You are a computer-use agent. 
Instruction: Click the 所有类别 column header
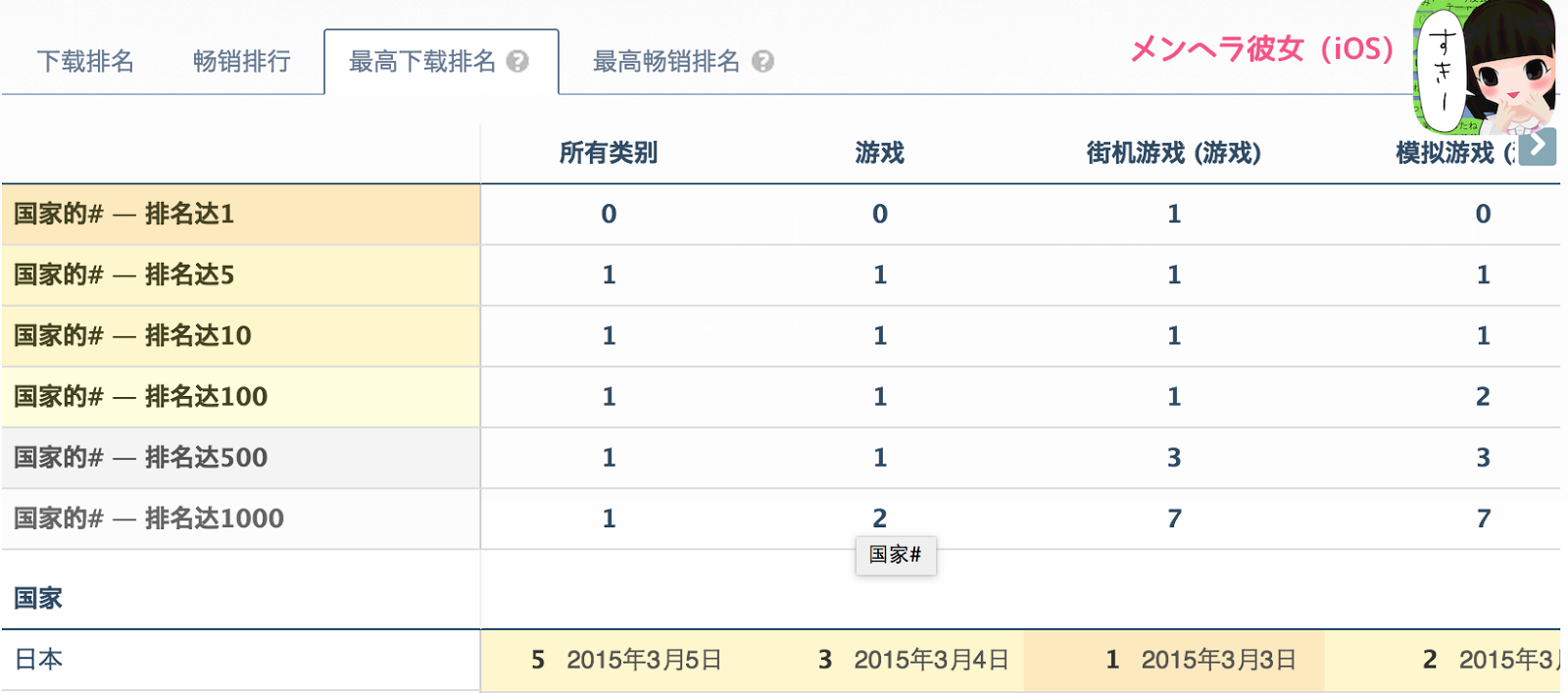609,153
